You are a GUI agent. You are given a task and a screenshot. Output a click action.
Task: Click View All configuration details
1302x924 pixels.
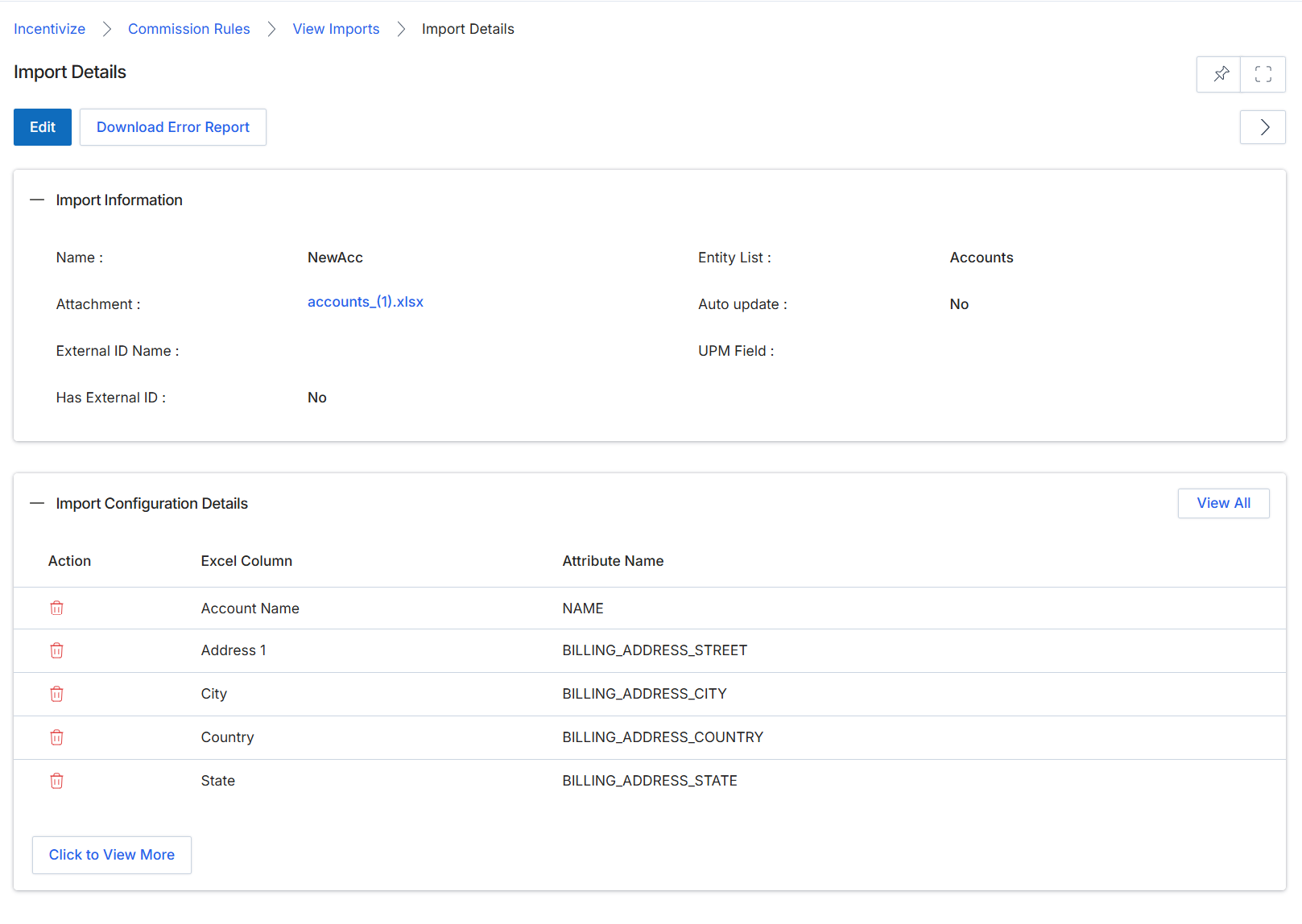(x=1223, y=503)
